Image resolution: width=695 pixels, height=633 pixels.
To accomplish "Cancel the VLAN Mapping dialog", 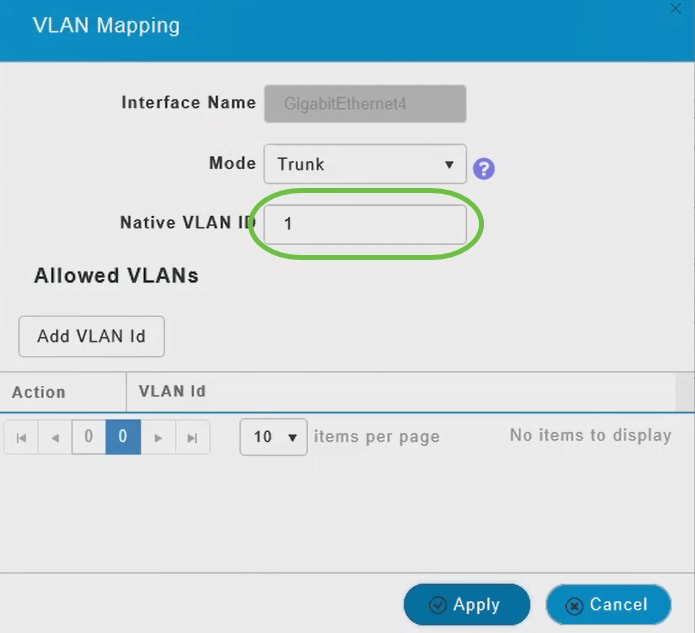I will tap(609, 605).
